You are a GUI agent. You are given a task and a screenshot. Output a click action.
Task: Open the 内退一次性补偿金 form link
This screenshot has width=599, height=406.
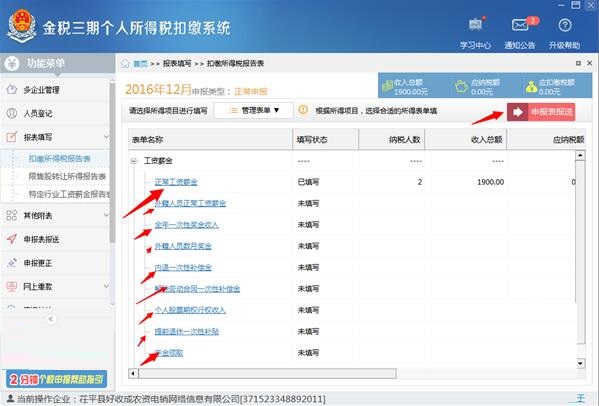[183, 267]
